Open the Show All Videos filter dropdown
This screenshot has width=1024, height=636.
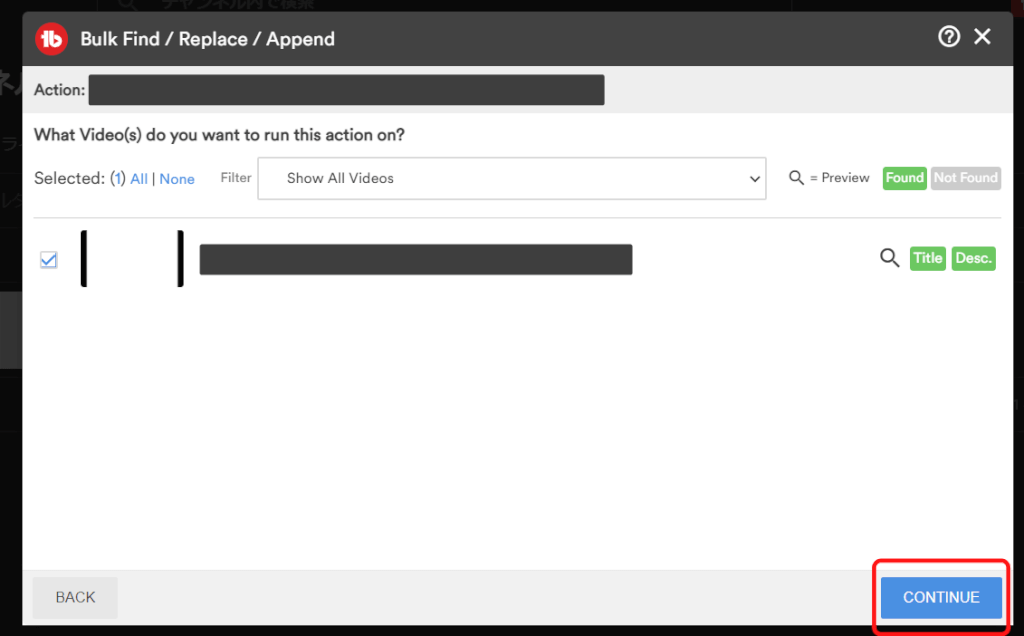pos(512,178)
